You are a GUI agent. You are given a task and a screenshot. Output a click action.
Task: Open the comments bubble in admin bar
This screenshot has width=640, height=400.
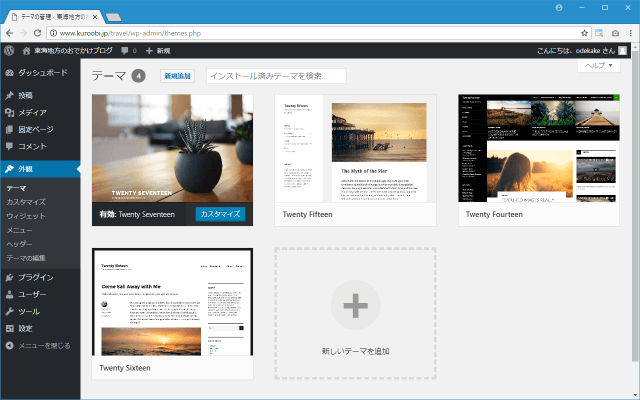pyautogui.click(x=126, y=50)
